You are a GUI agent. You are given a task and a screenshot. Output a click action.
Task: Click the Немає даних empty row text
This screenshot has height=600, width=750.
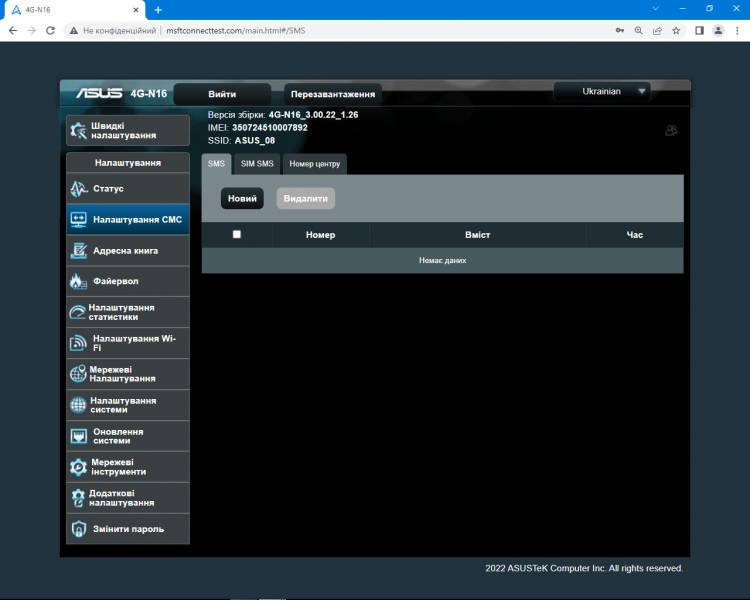coord(442,260)
